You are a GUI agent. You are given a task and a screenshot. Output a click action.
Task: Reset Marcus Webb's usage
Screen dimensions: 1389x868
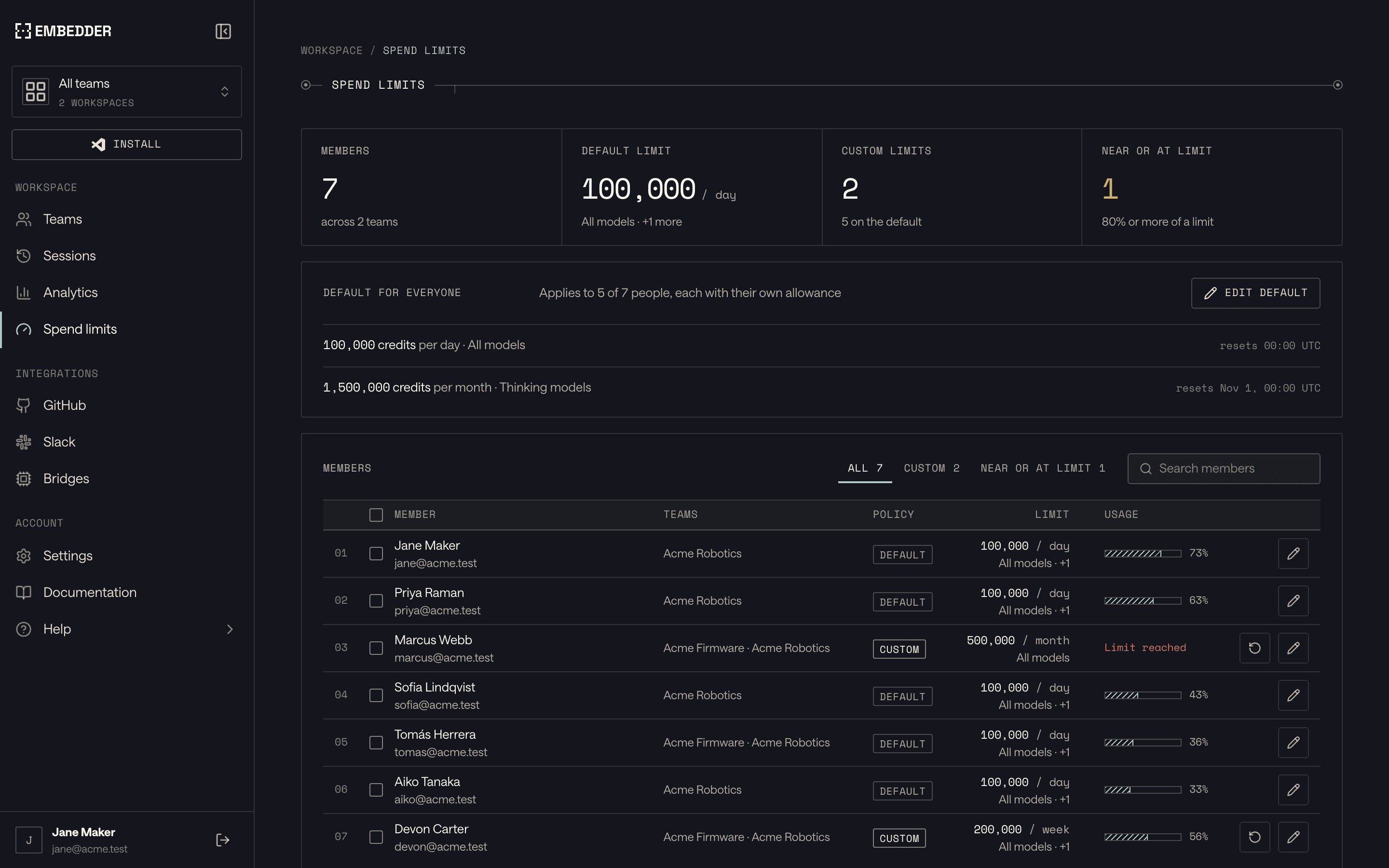pyautogui.click(x=1255, y=648)
